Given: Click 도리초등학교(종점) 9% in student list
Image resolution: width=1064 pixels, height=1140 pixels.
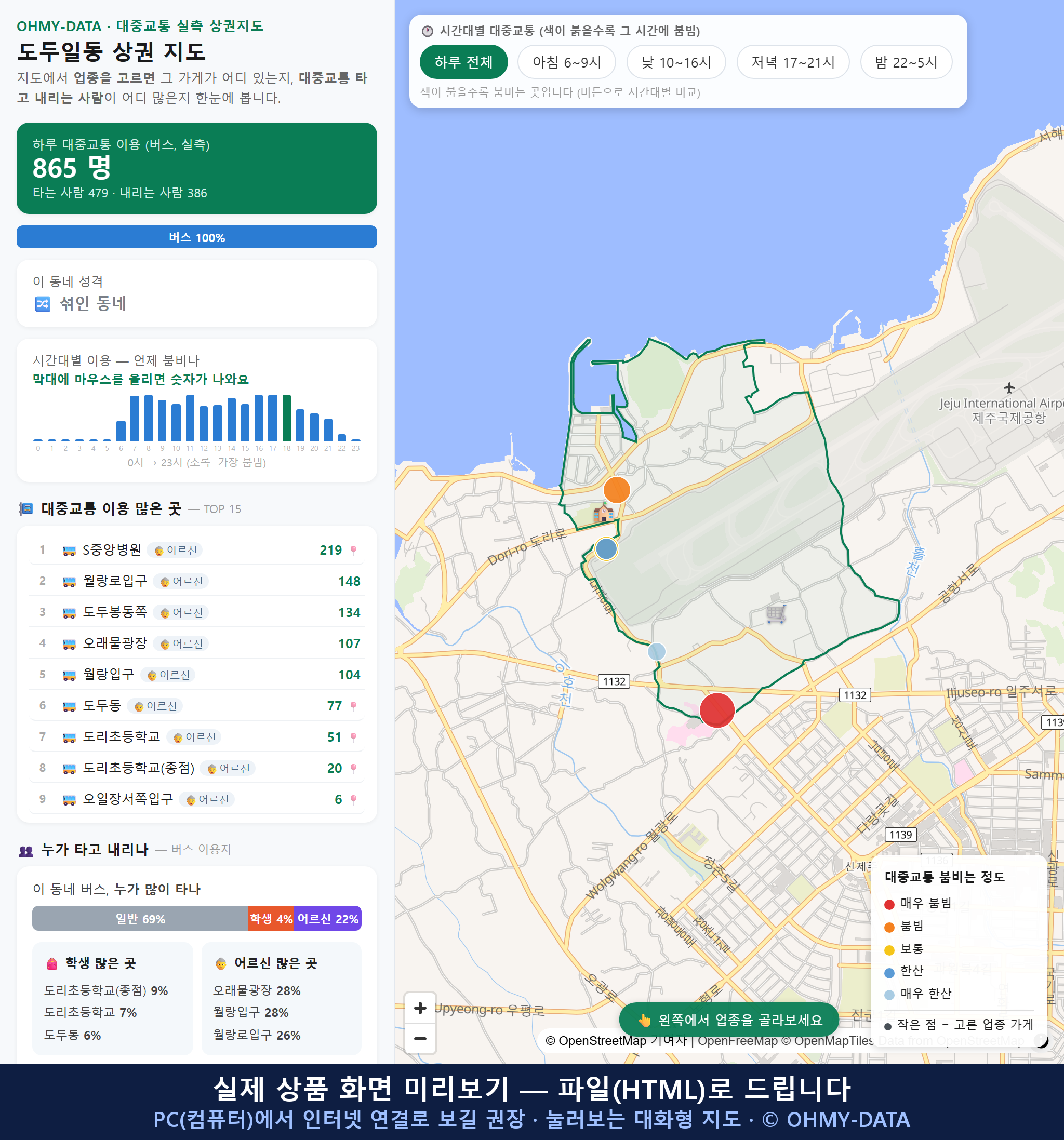Looking at the screenshot, I should click(106, 991).
